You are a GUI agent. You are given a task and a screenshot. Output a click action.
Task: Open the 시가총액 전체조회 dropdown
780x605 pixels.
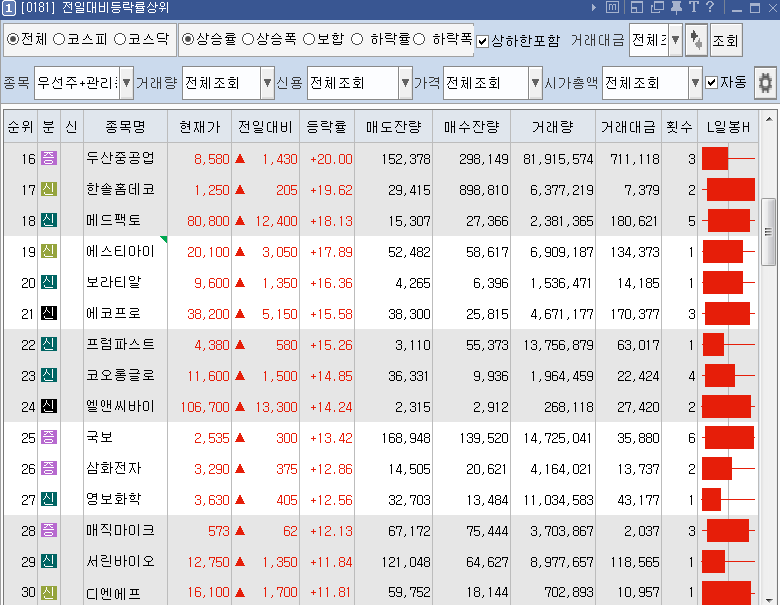pyautogui.click(x=695, y=83)
